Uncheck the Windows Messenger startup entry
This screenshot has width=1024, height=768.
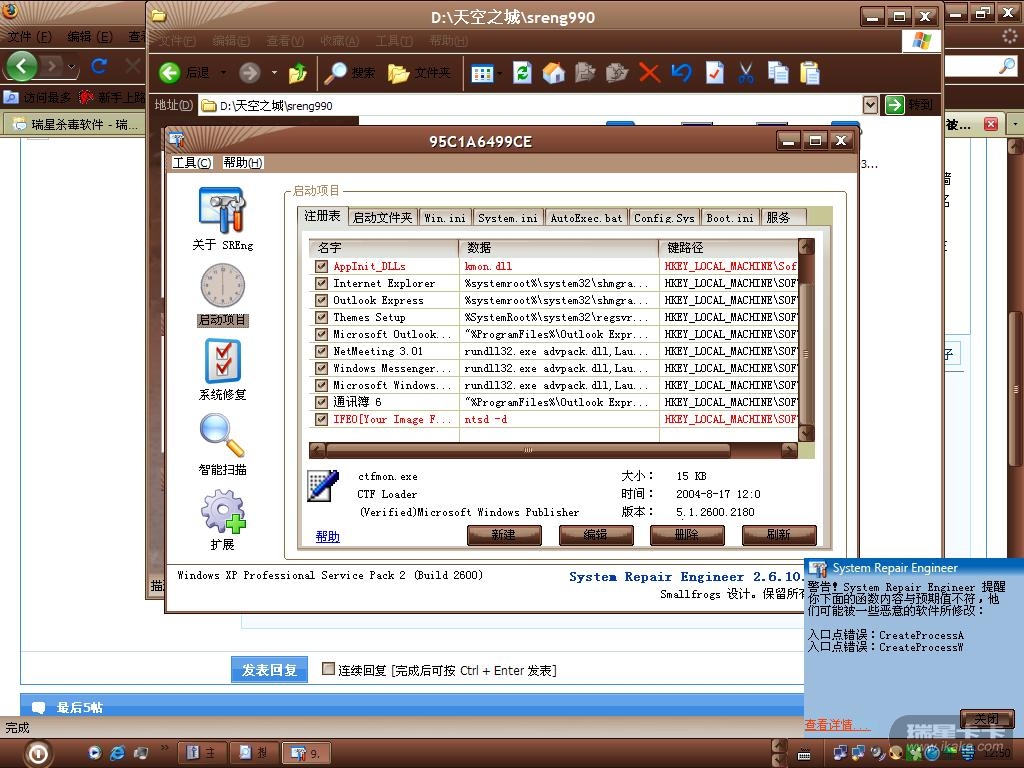[x=321, y=368]
